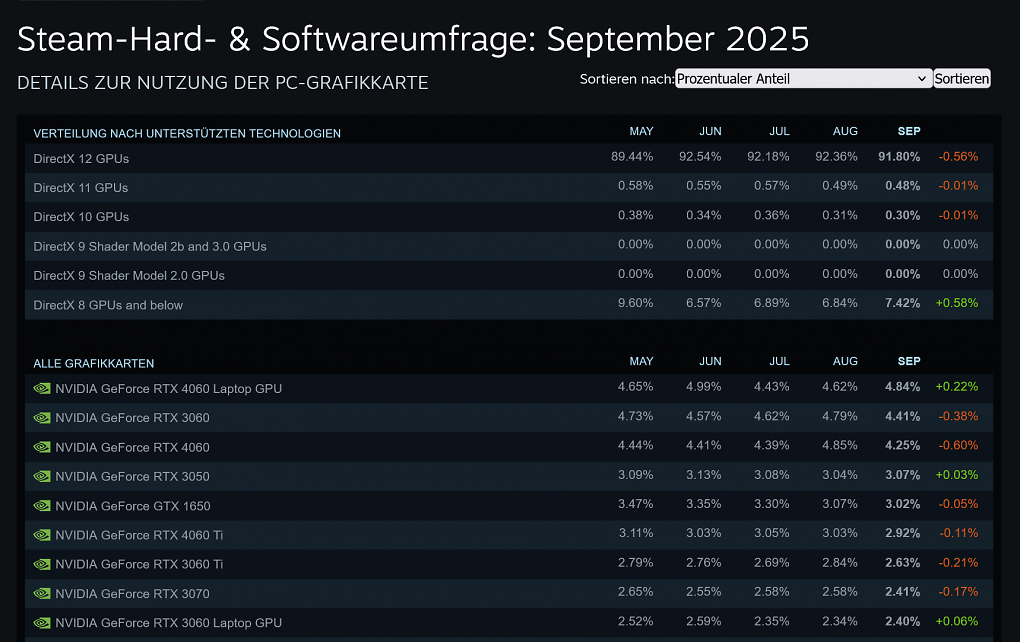Click NVIDIA icon beside GeForce RTX 4060
1020x642 pixels.
[x=42, y=447]
